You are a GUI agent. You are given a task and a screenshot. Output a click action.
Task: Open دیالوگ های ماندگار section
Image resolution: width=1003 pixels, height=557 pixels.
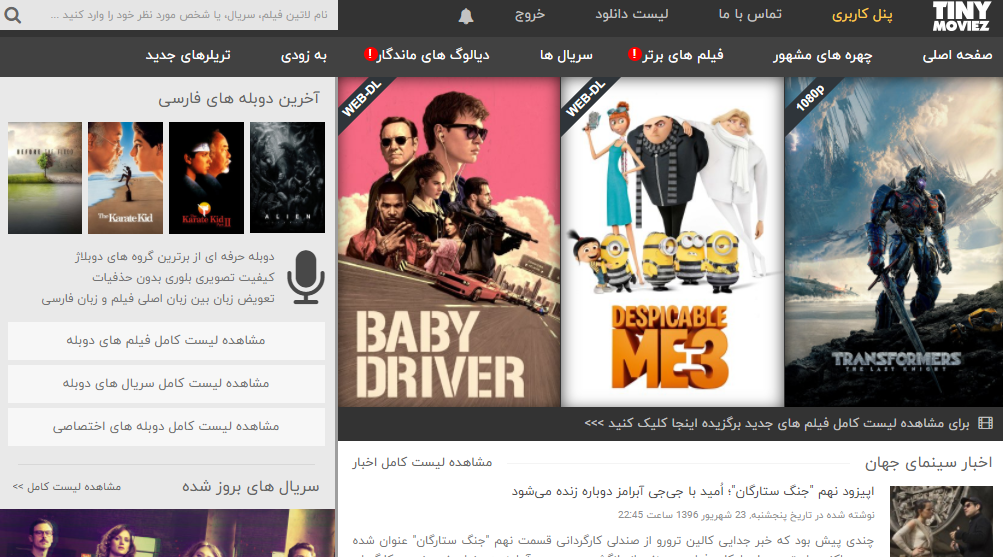pos(433,56)
